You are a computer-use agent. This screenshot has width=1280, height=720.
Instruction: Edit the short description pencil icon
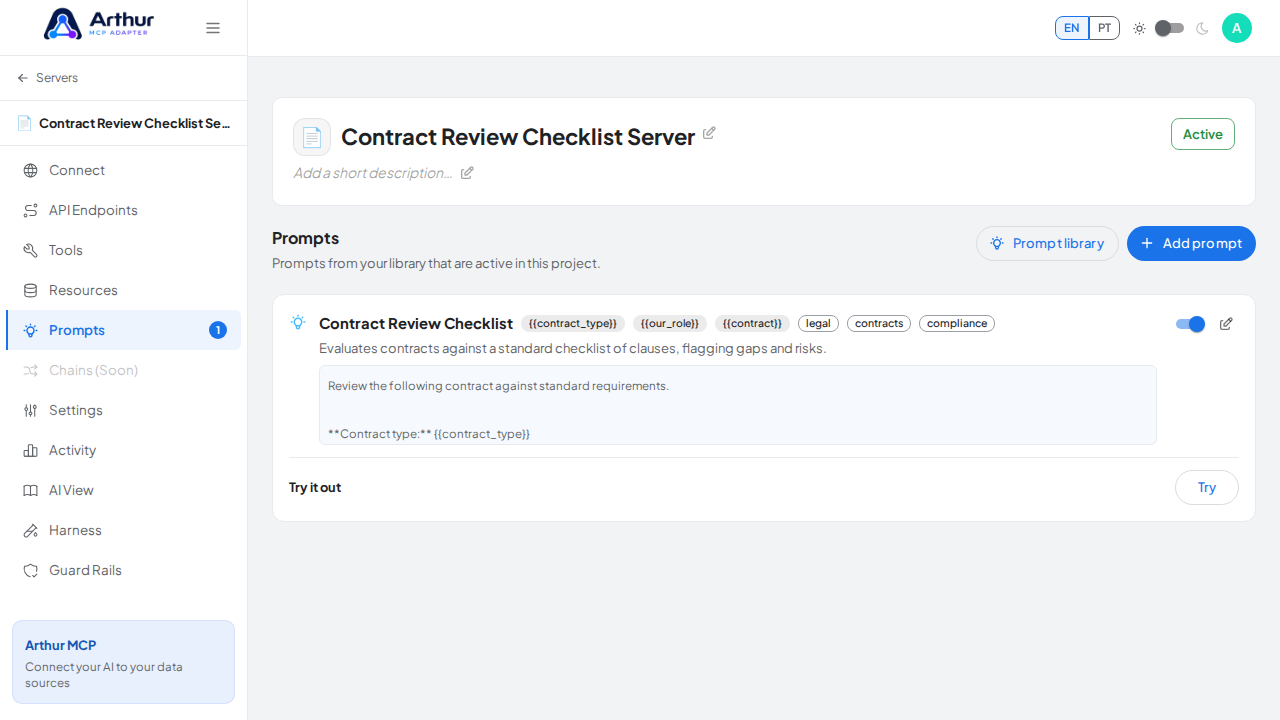(467, 173)
